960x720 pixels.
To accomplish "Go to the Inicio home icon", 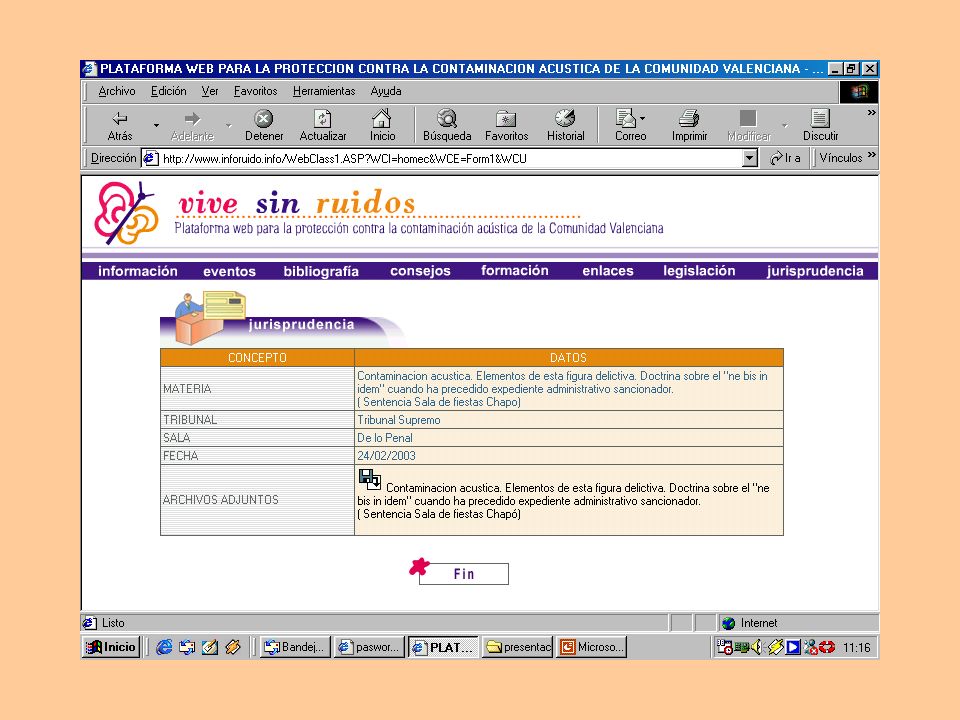I will 382,126.
